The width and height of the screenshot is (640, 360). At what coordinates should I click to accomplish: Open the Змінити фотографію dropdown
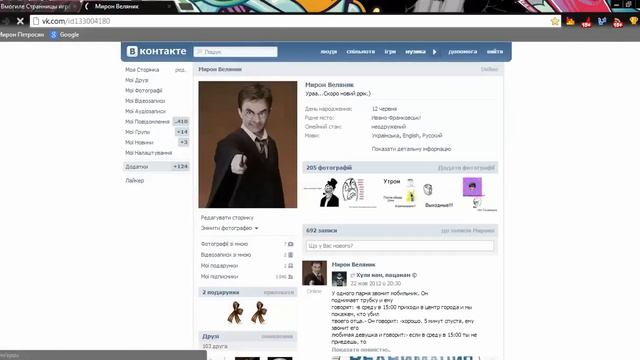click(x=229, y=228)
